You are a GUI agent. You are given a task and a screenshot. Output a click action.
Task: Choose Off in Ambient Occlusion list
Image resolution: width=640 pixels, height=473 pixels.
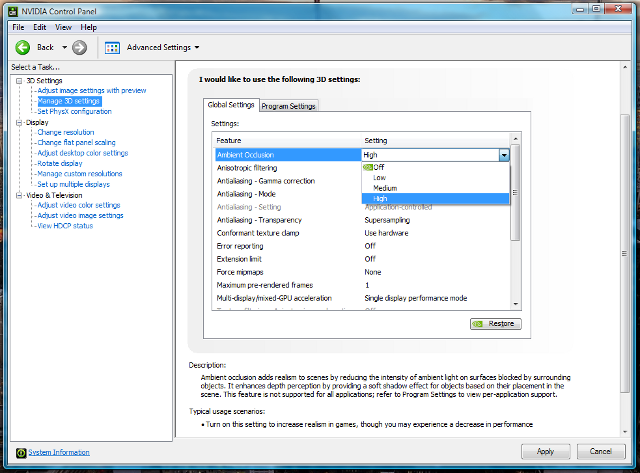coord(379,167)
